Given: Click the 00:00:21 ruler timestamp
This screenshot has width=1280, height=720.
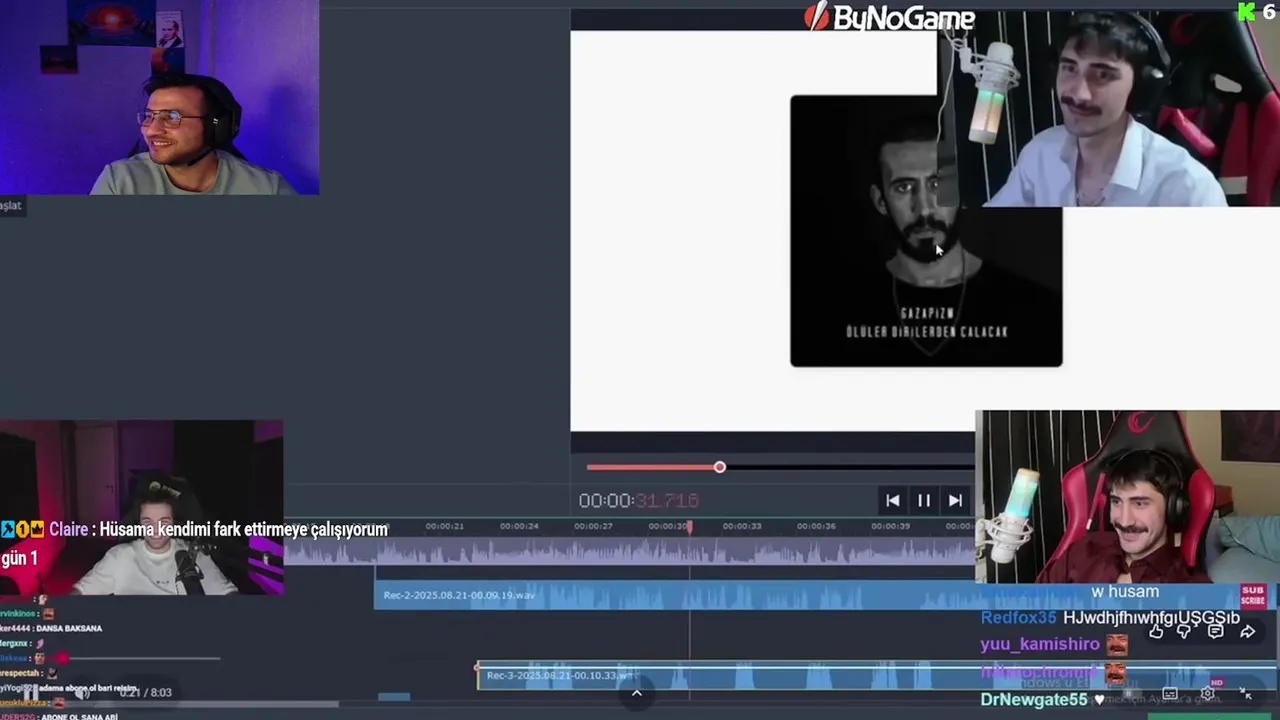Looking at the screenshot, I should 444,526.
